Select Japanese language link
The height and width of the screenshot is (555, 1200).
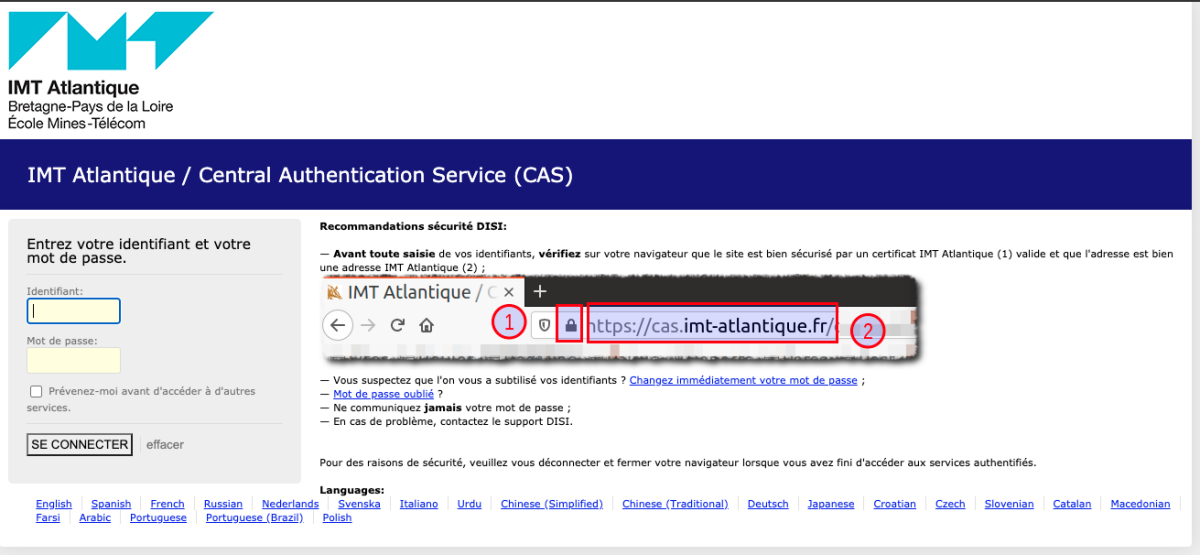tap(831, 504)
